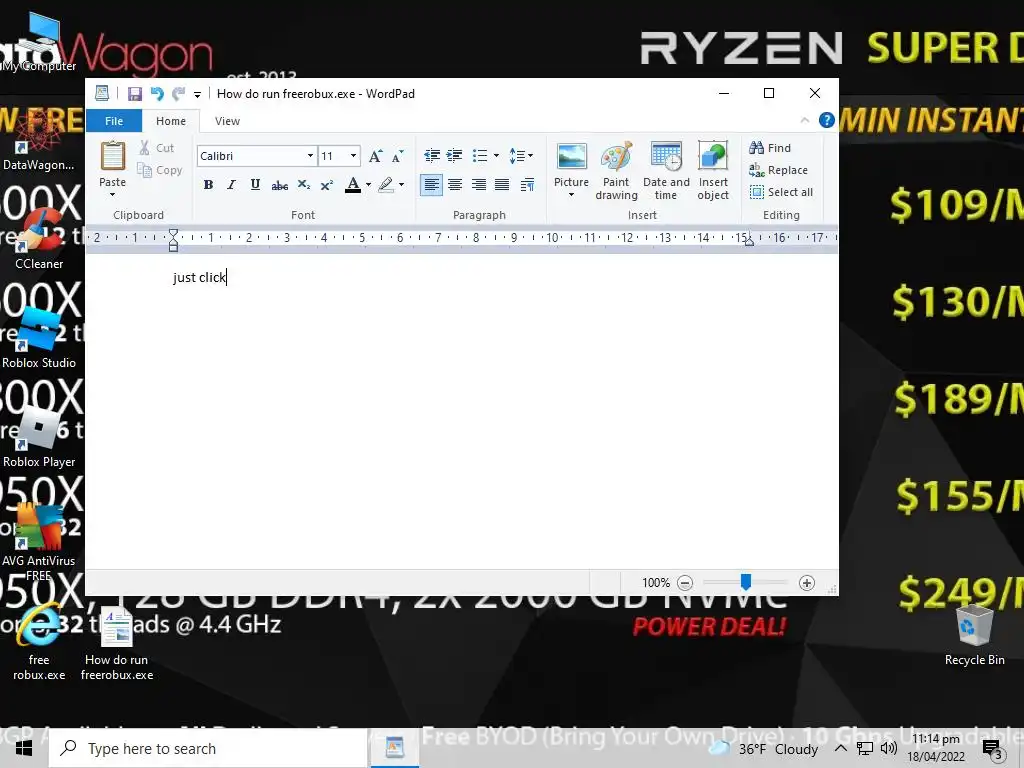1024x768 pixels.
Task: Open the font size 11 dropdown
Action: 353,155
